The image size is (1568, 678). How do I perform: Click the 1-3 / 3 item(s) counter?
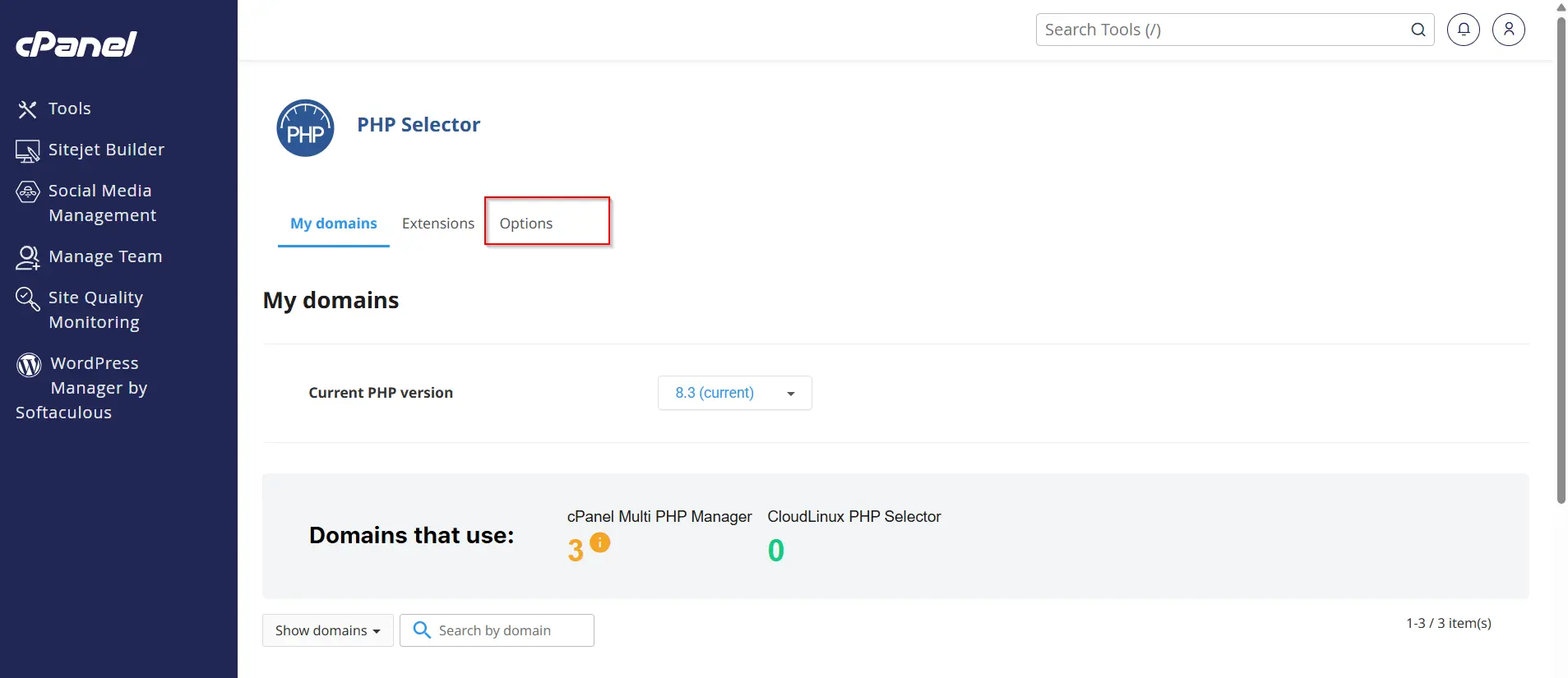(1449, 623)
